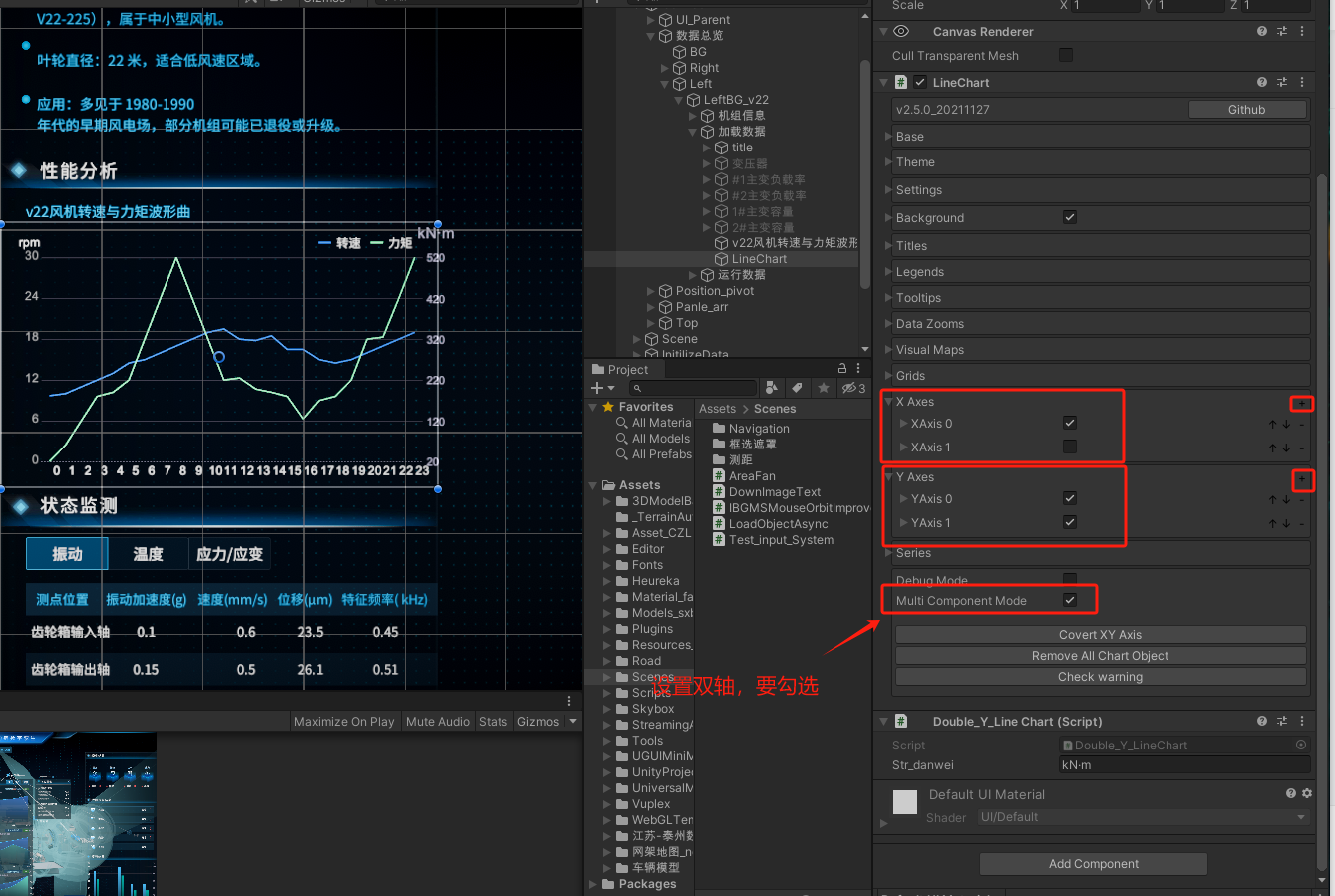Click the Default UI Material color swatch
1335x896 pixels.
pos(905,801)
